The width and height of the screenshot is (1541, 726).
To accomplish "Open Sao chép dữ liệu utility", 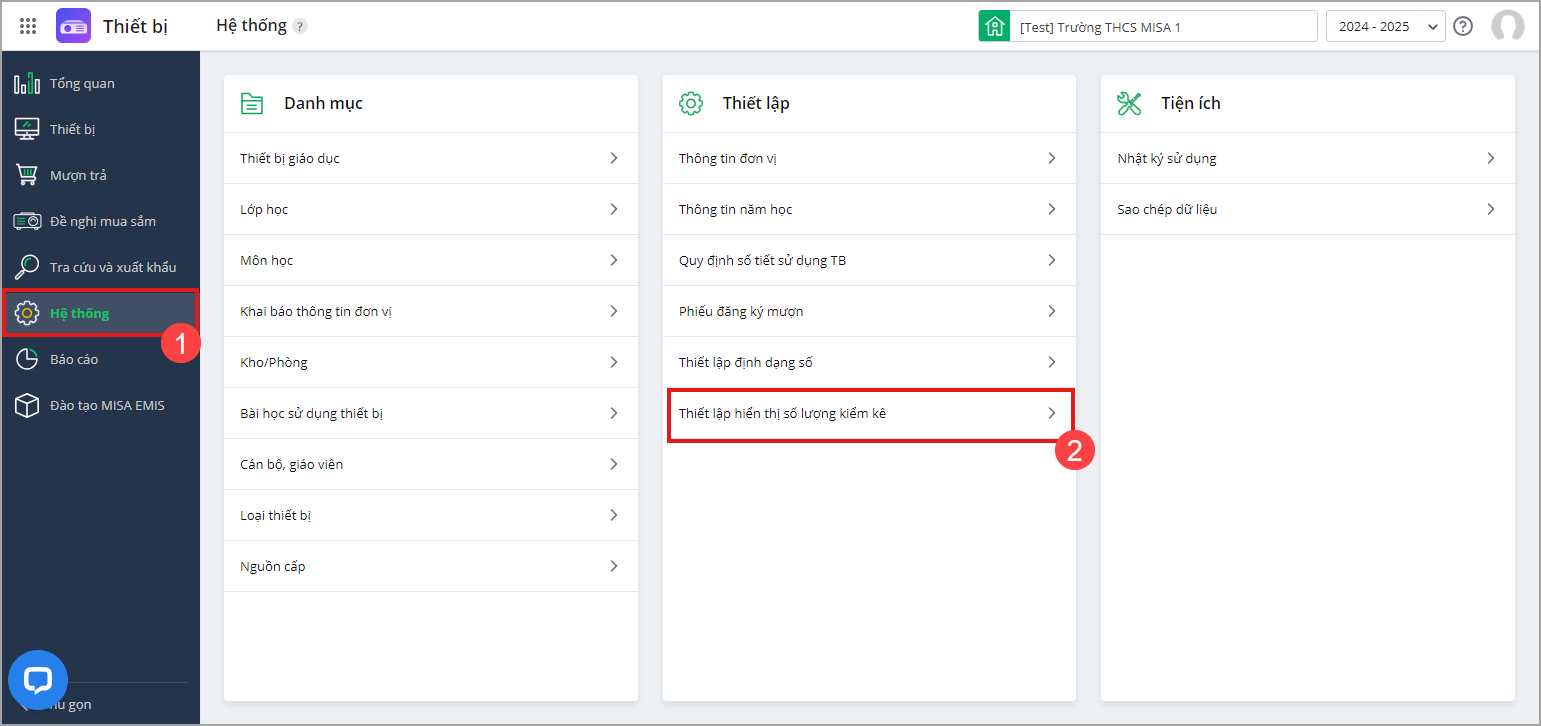I will tap(1167, 209).
